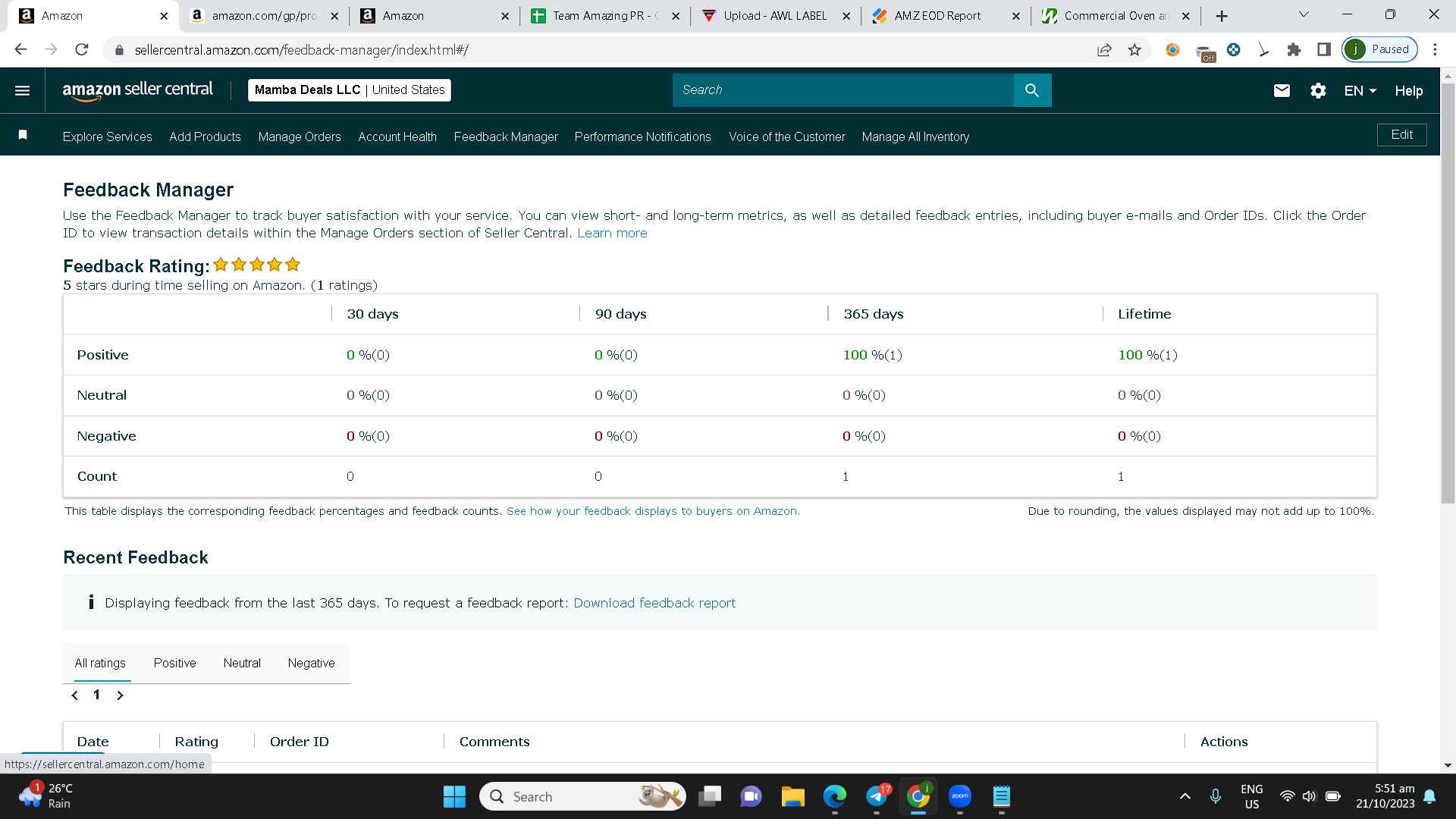Switch to Negative feedback tab
This screenshot has height=819, width=1456.
[x=311, y=663]
